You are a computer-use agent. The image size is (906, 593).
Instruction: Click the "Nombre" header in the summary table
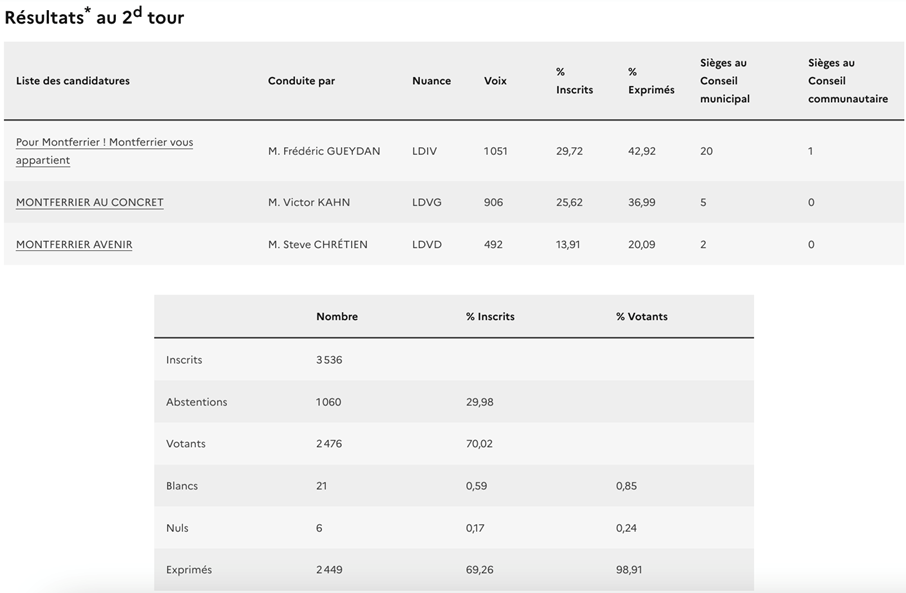click(337, 316)
